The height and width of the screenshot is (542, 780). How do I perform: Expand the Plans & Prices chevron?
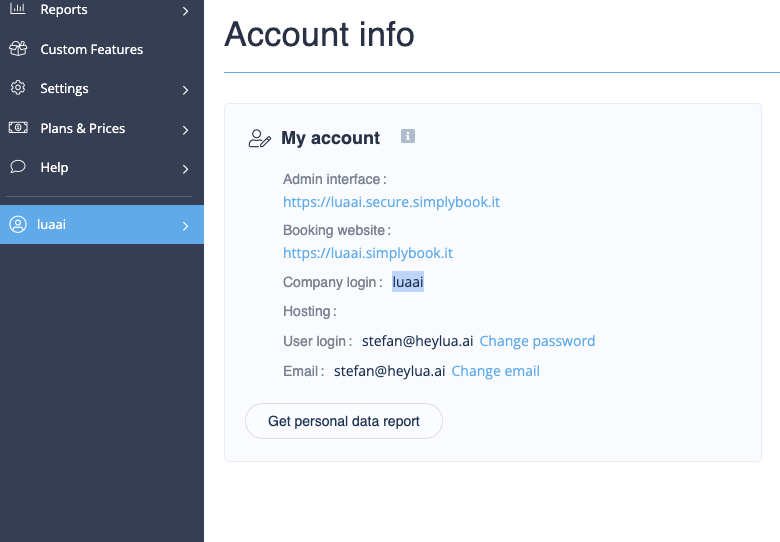tap(186, 130)
